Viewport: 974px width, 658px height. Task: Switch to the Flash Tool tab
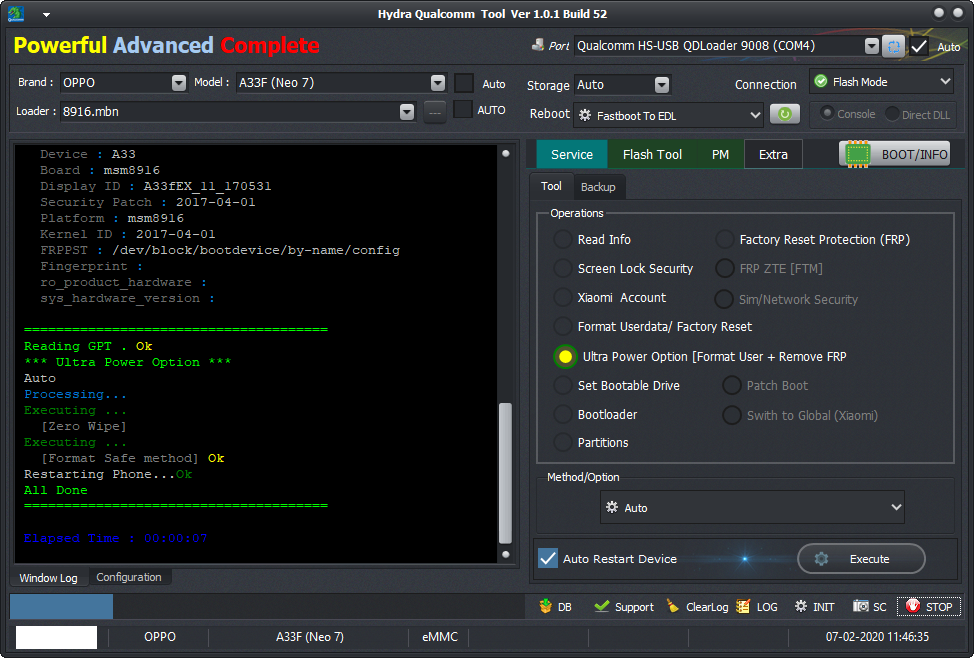coord(652,154)
